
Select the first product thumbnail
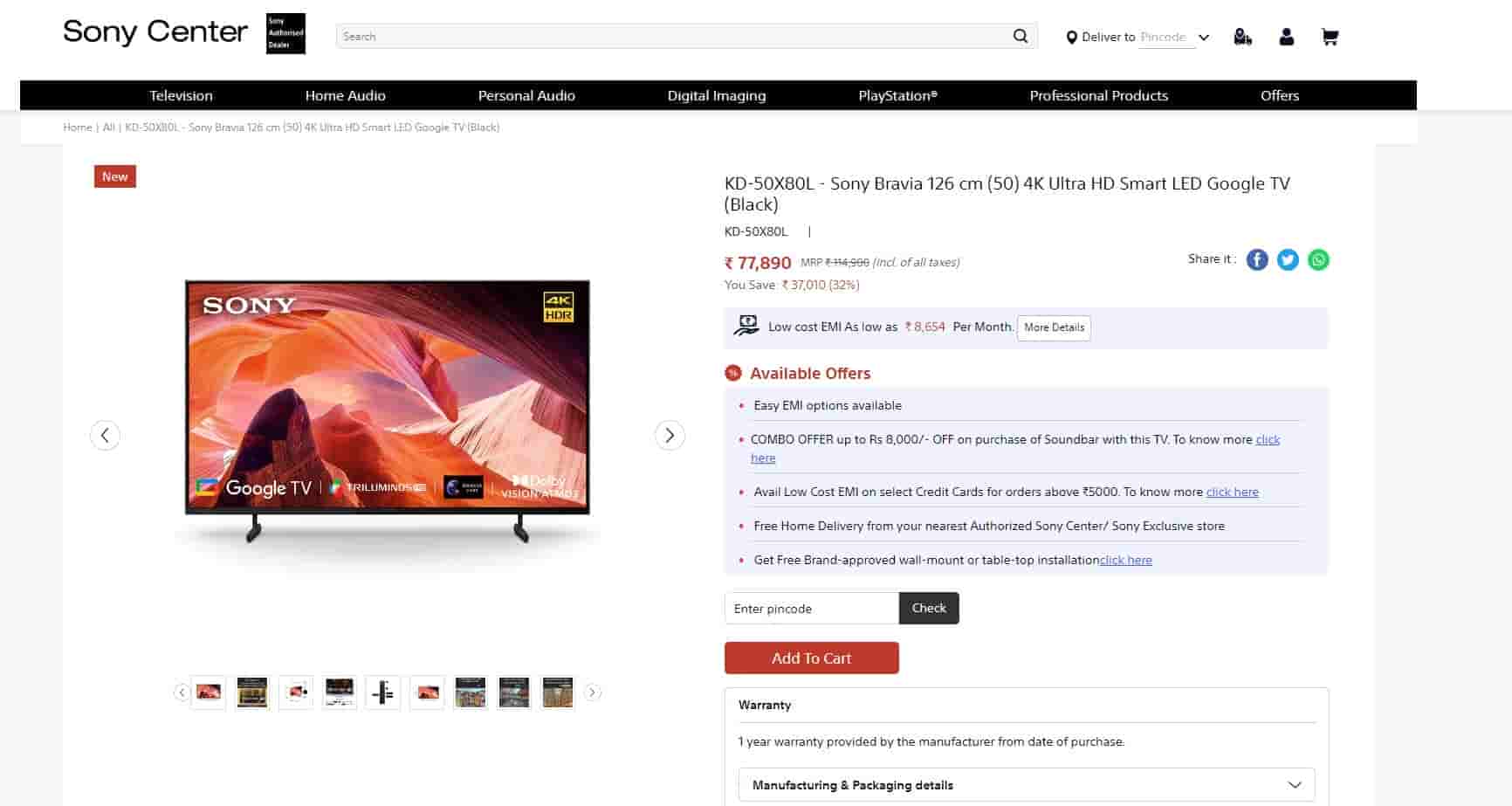tap(209, 692)
